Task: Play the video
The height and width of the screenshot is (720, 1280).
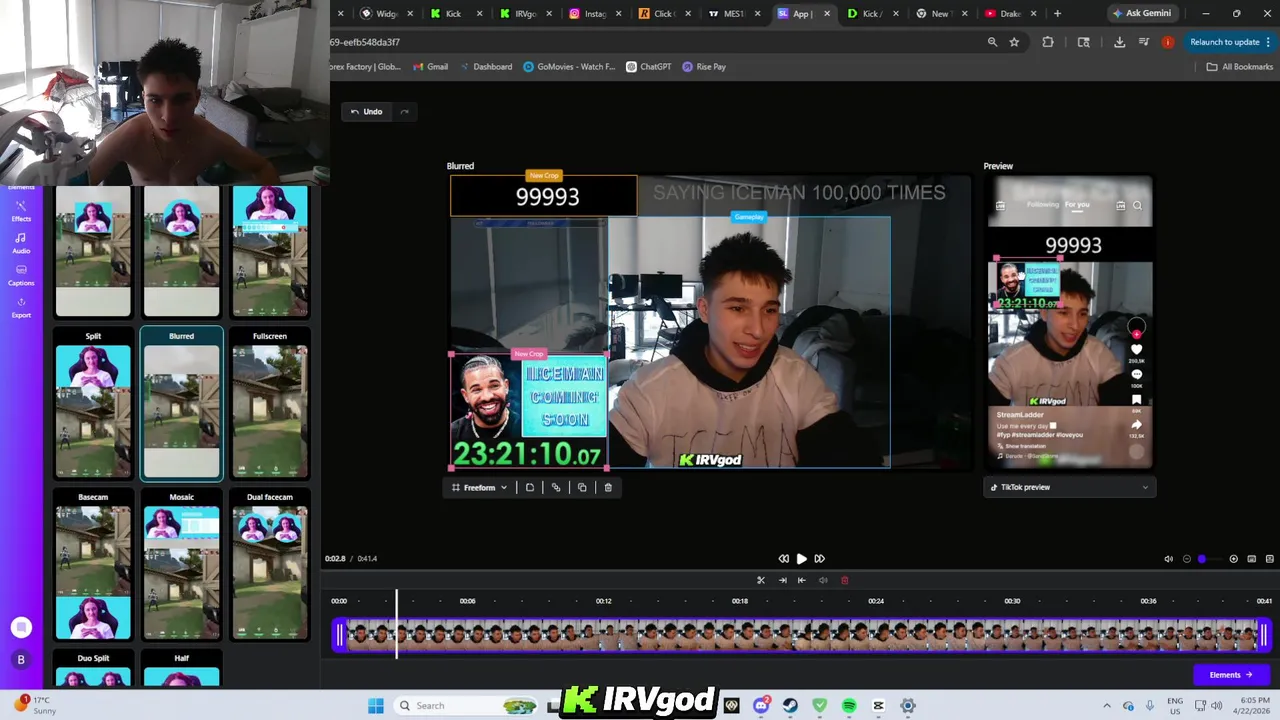Action: (801, 559)
